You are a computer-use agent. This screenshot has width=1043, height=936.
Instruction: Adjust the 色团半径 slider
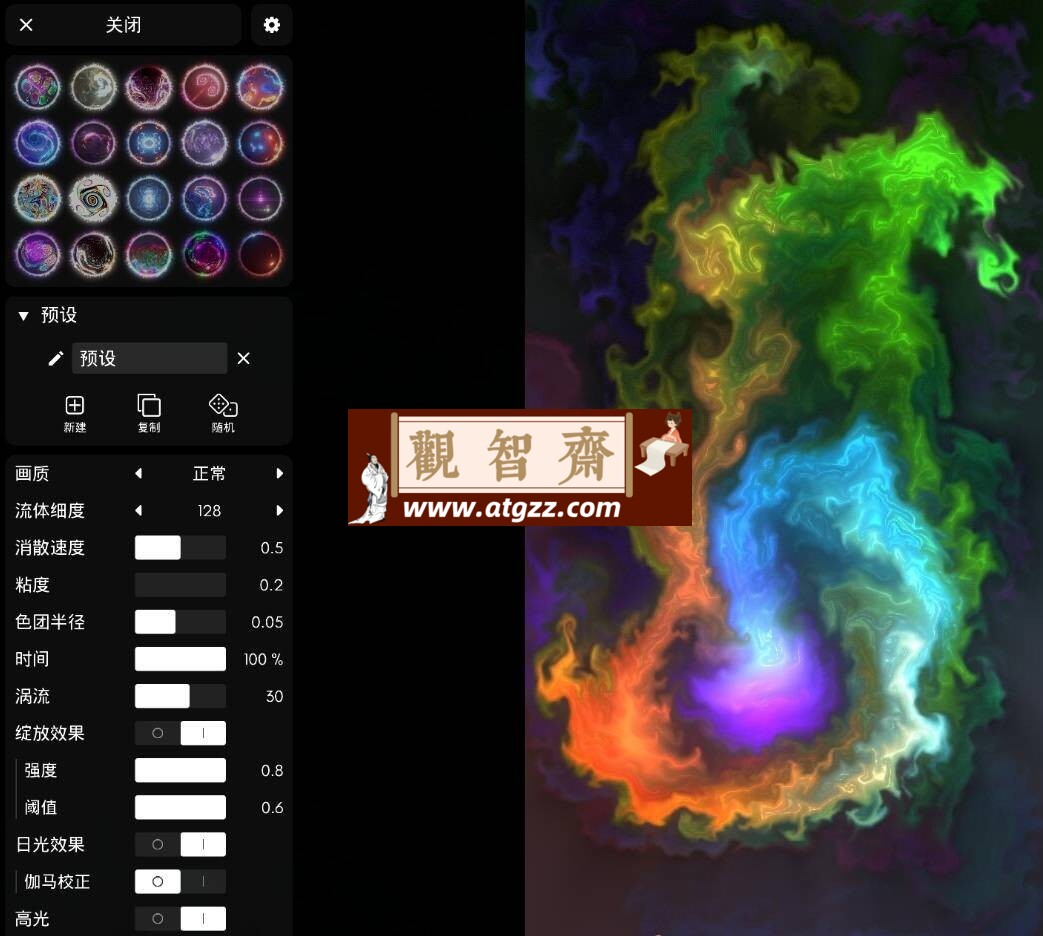(x=180, y=622)
